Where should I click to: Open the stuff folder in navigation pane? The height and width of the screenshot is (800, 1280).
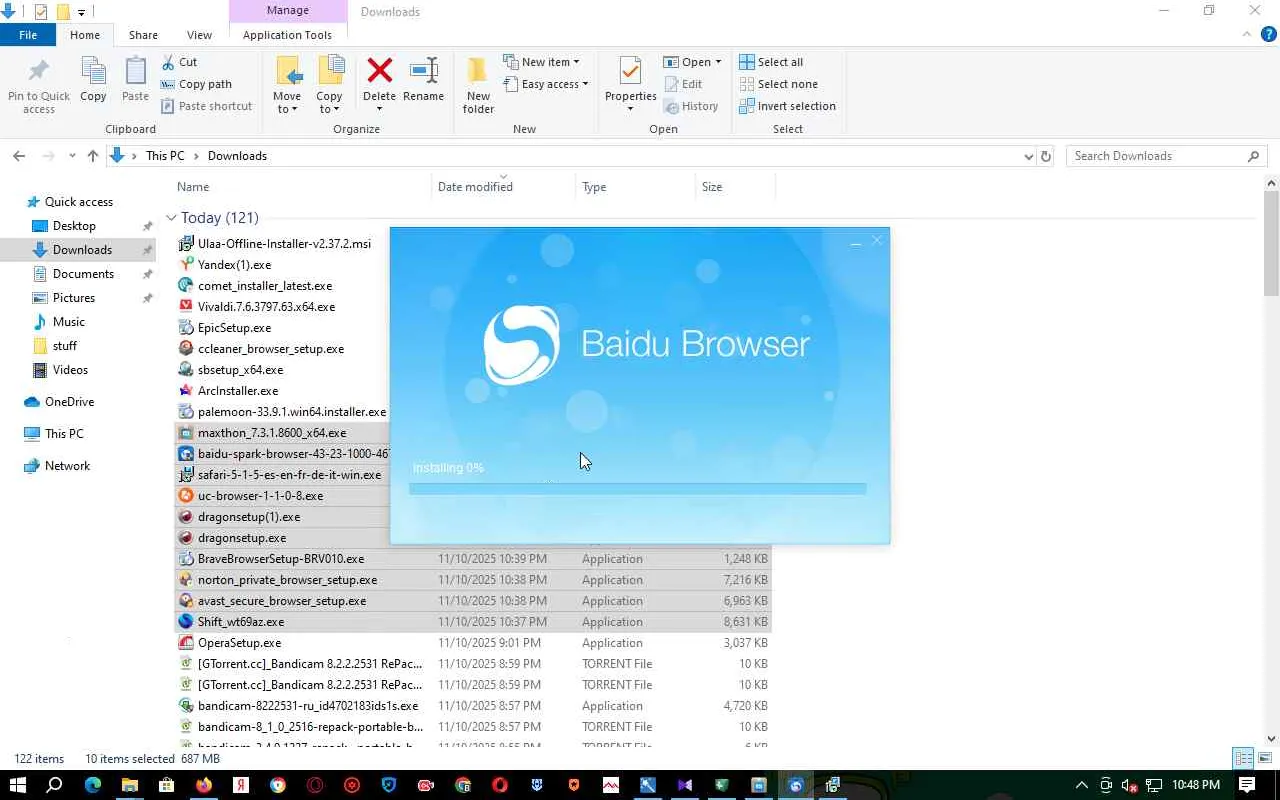[65, 346]
